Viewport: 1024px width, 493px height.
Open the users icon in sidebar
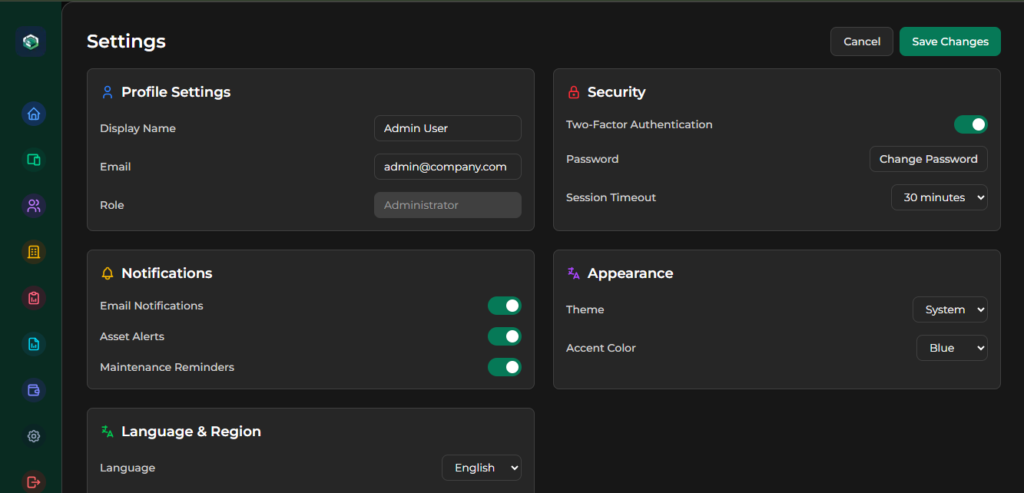point(33,206)
